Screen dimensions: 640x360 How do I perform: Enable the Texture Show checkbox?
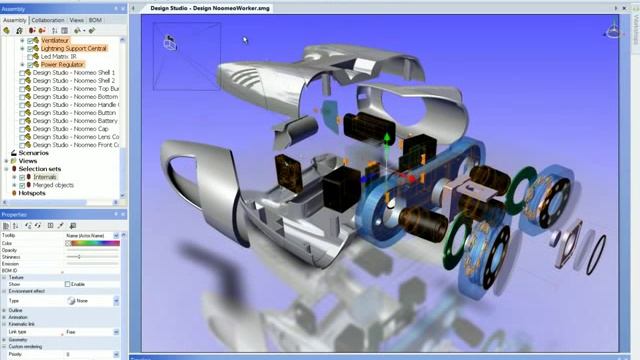[x=67, y=284]
